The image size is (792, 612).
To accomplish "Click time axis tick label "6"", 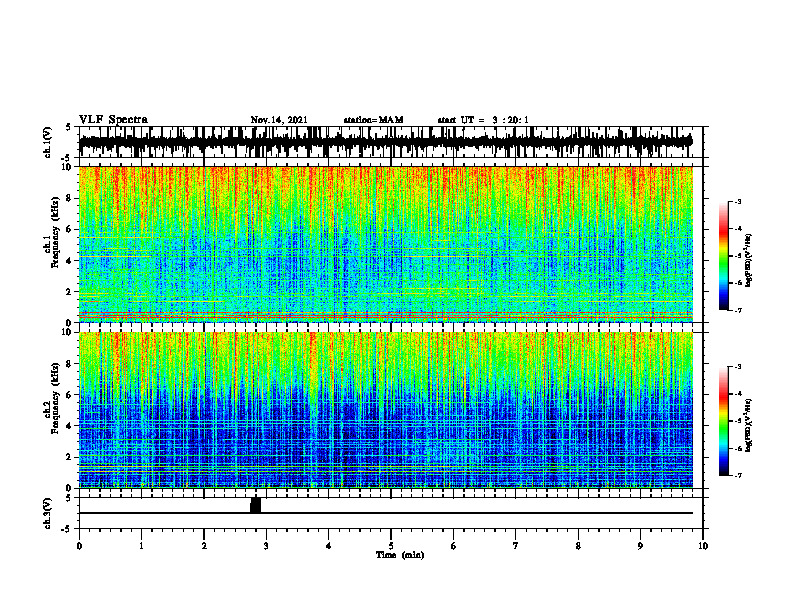I will 454,546.
